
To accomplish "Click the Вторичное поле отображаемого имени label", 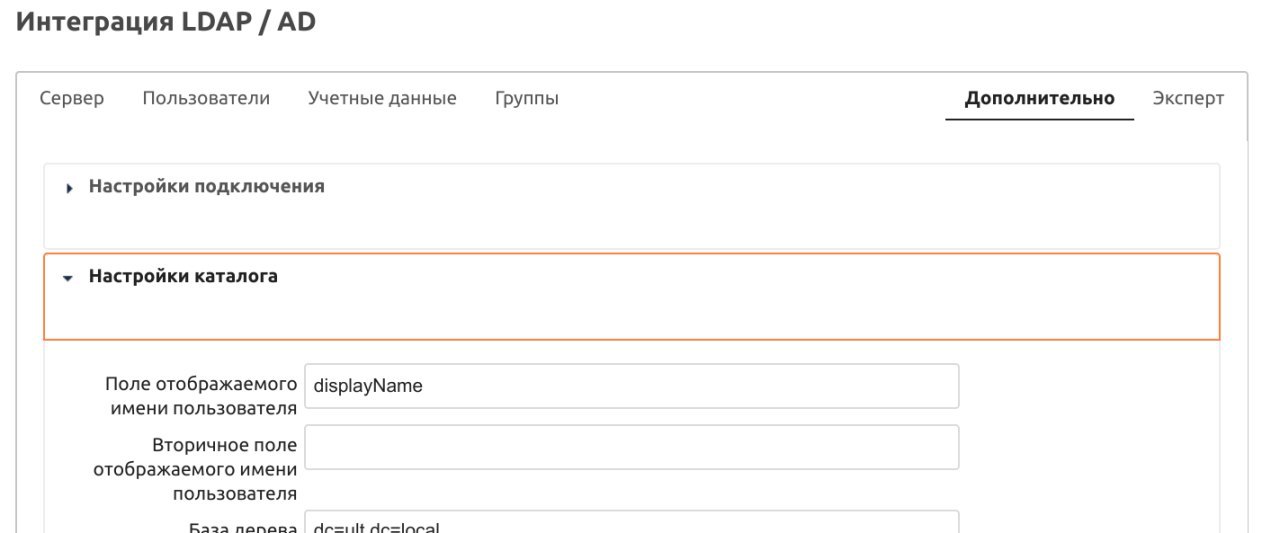I will (195, 469).
